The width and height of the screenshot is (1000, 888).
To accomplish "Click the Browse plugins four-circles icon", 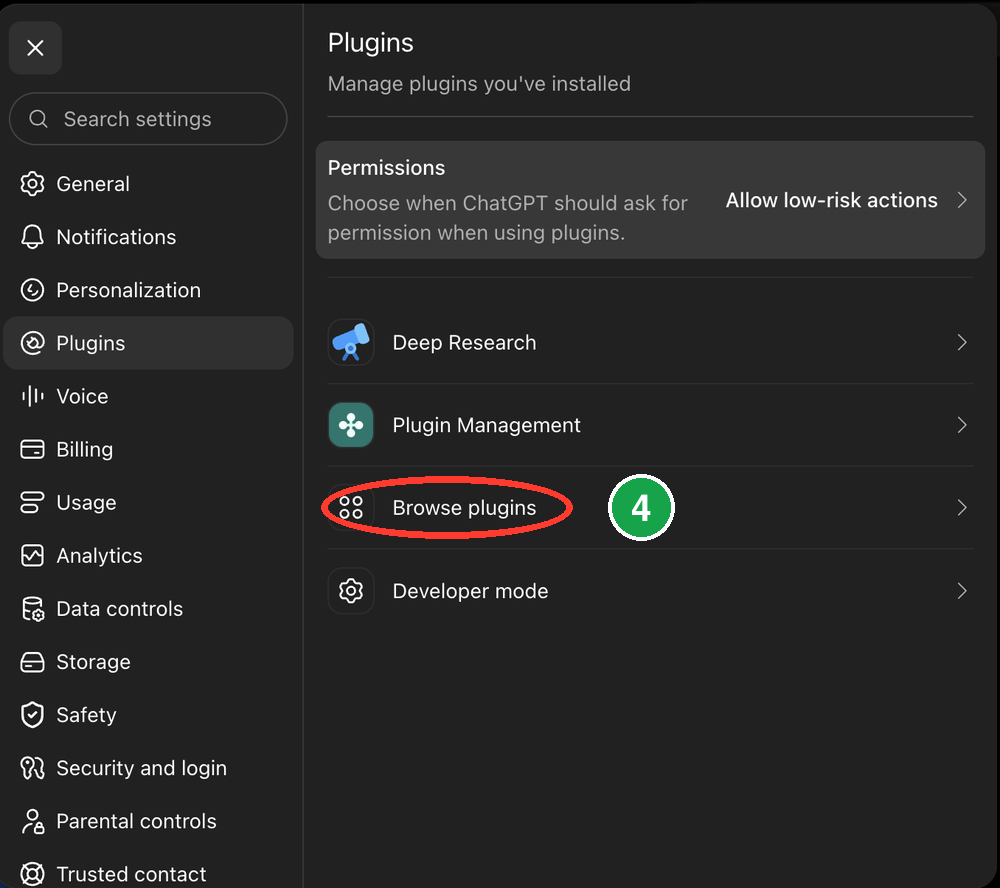I will pyautogui.click(x=351, y=508).
